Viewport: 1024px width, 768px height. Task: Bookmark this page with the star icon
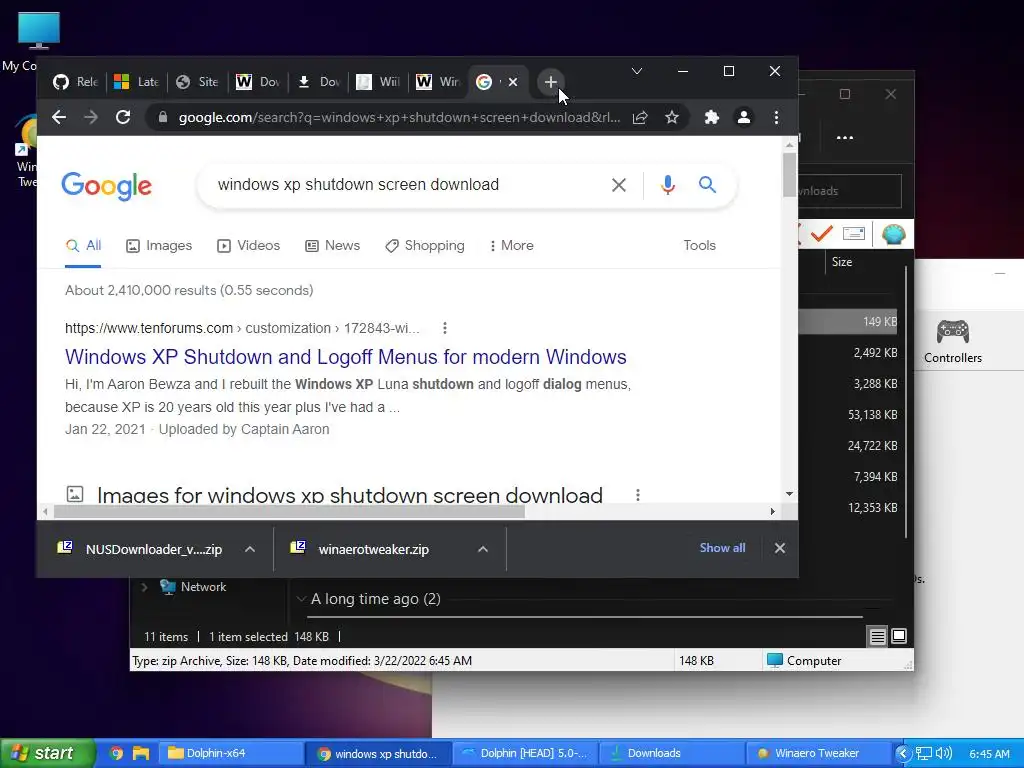pos(671,118)
